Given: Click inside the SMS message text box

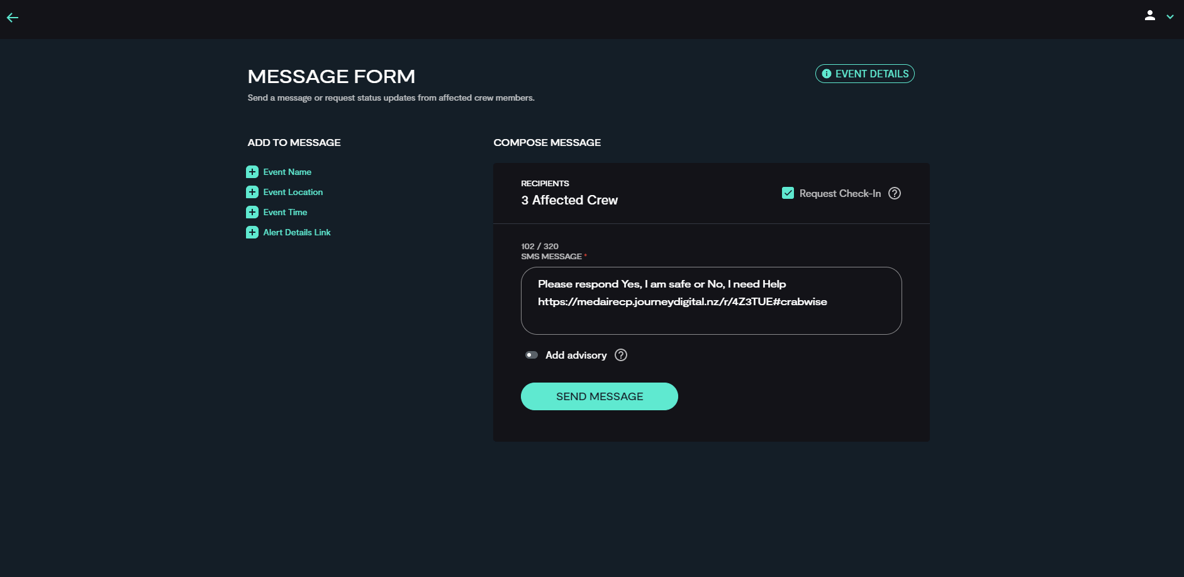Looking at the screenshot, I should pos(710,300).
